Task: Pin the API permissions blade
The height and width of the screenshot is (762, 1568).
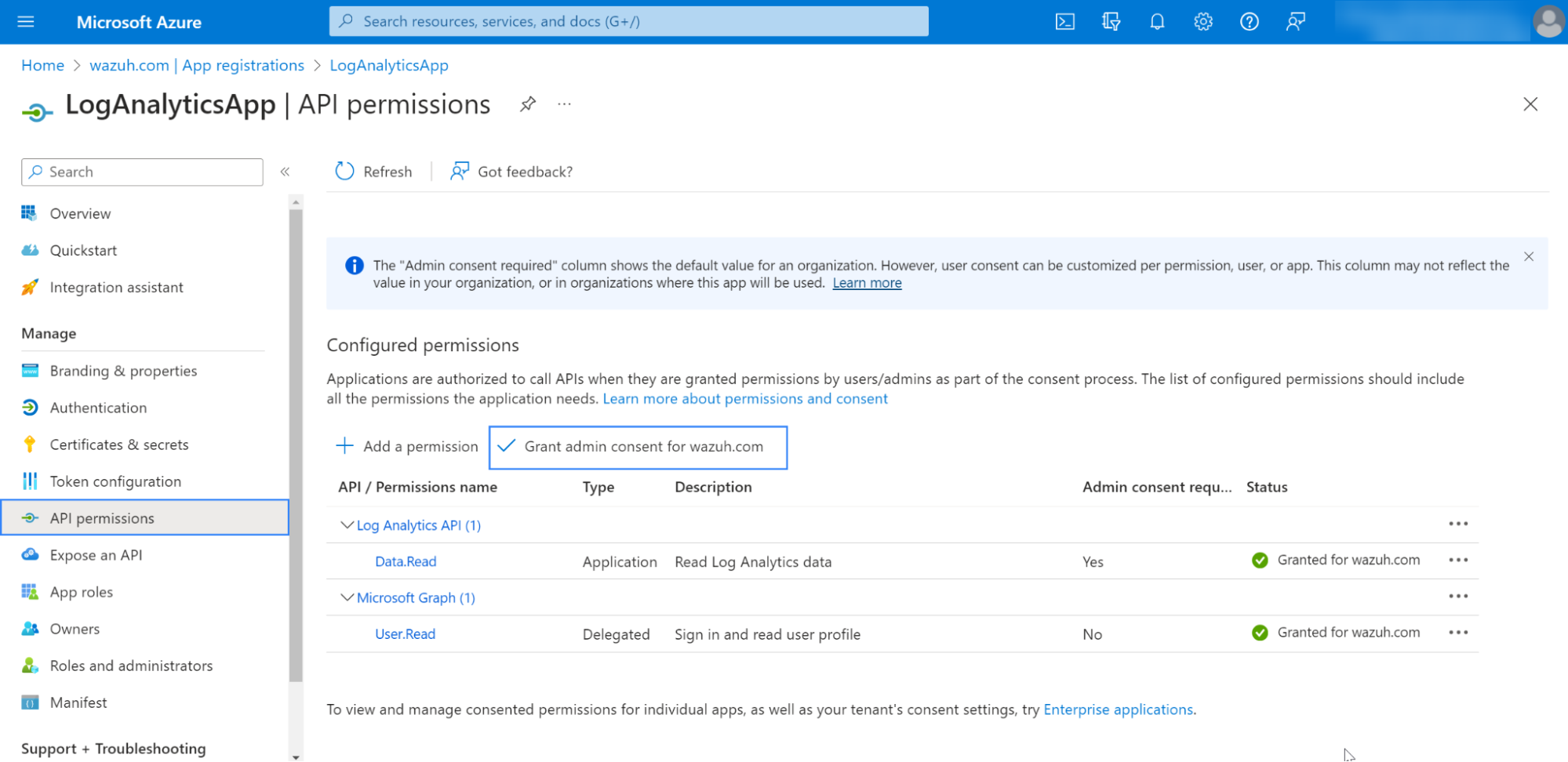Action: (528, 104)
